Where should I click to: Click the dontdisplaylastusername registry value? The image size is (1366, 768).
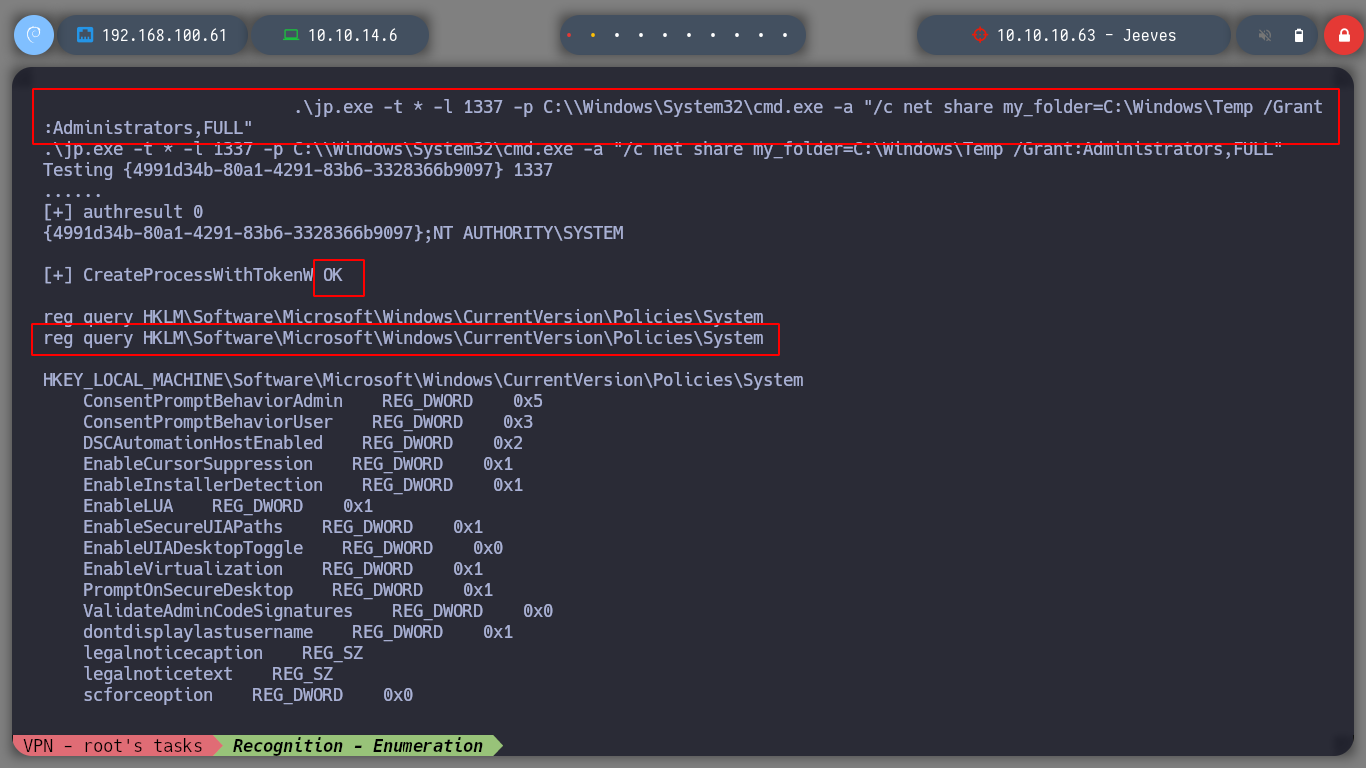[x=298, y=632]
